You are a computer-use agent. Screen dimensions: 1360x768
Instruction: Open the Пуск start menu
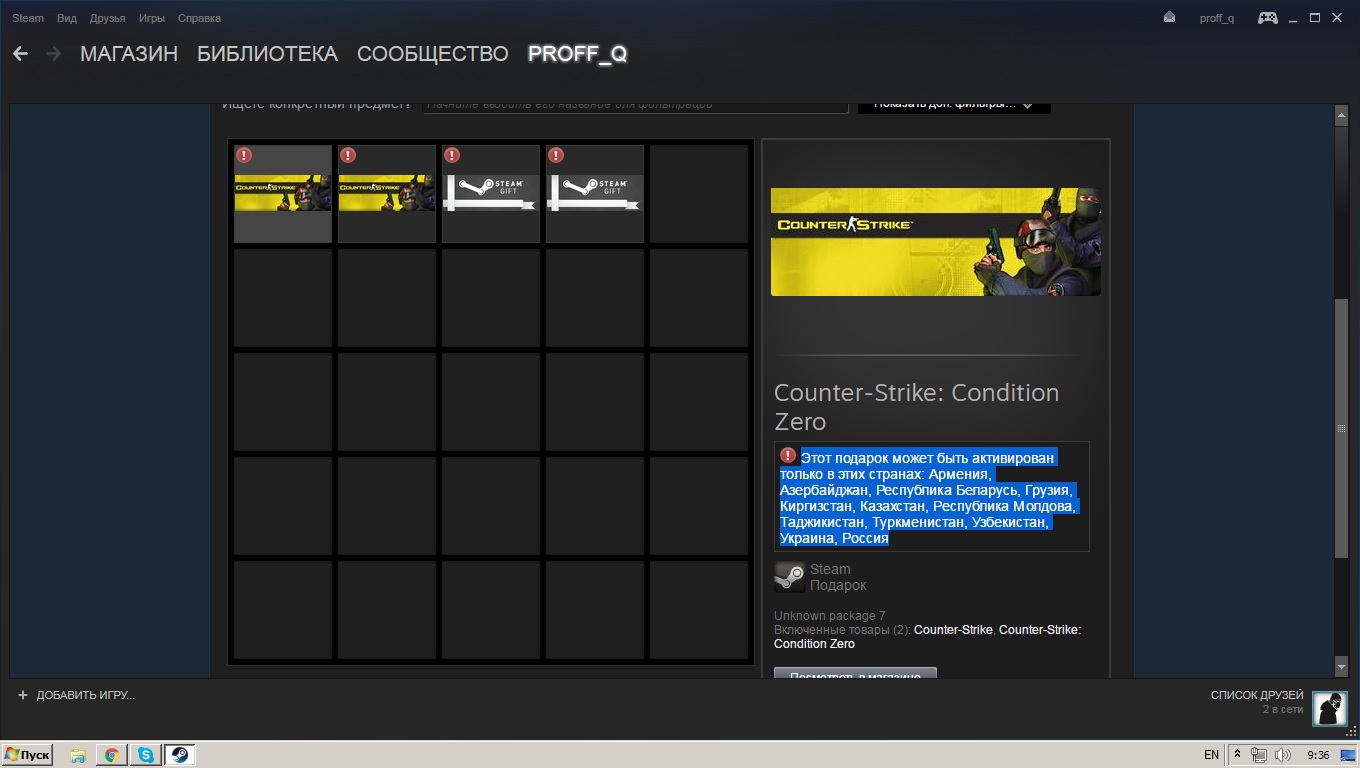click(27, 755)
